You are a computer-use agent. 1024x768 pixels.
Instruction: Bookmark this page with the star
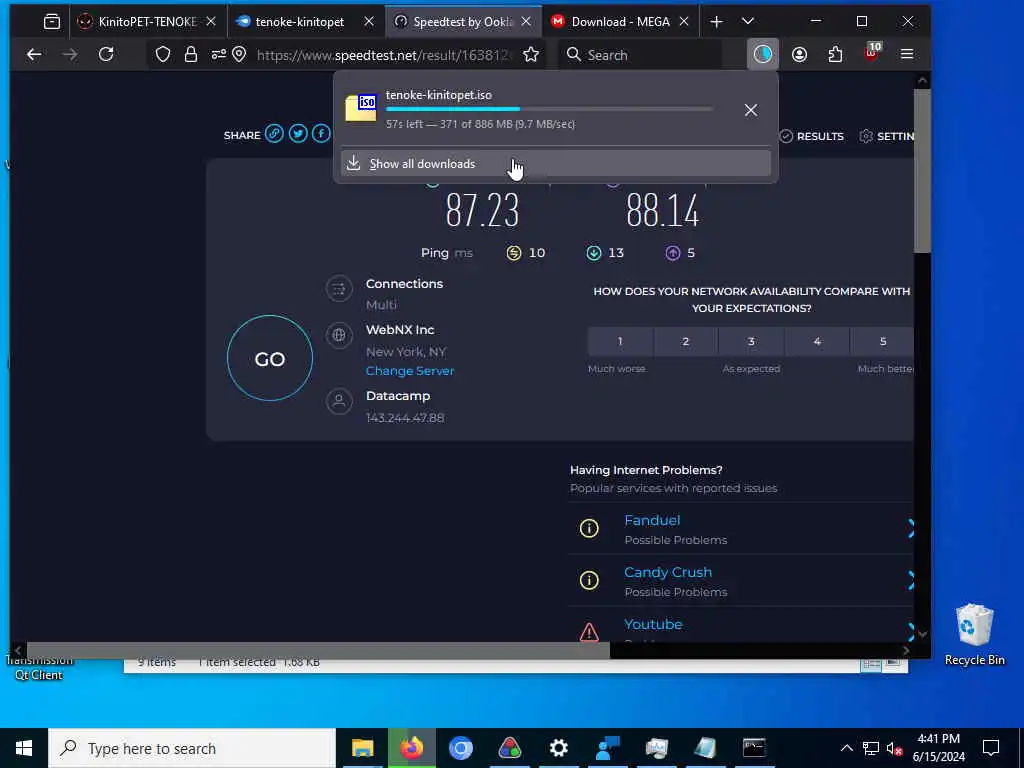click(531, 55)
